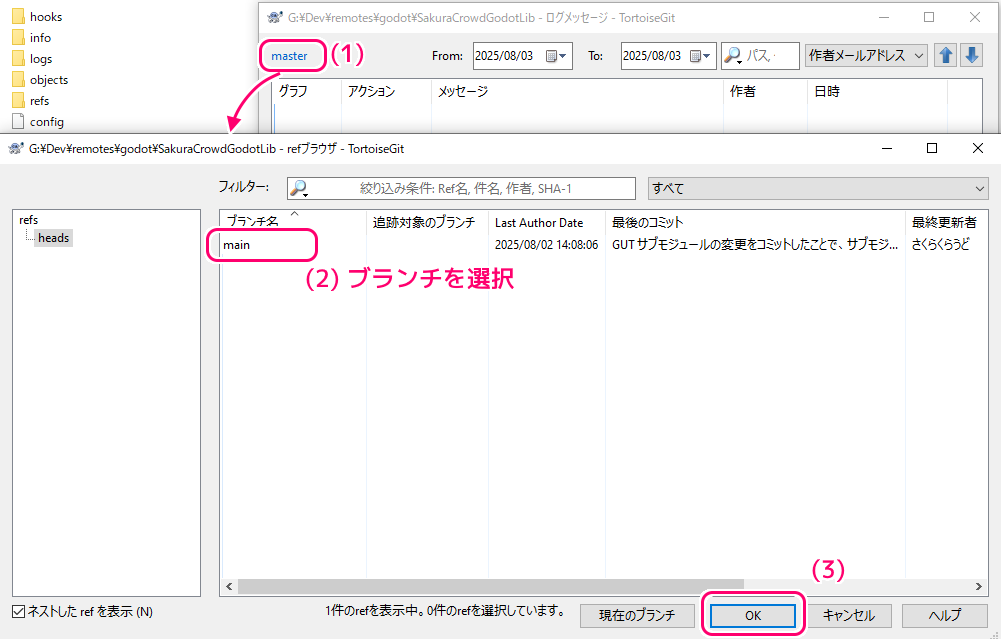Select the refs root tree node

[29, 219]
